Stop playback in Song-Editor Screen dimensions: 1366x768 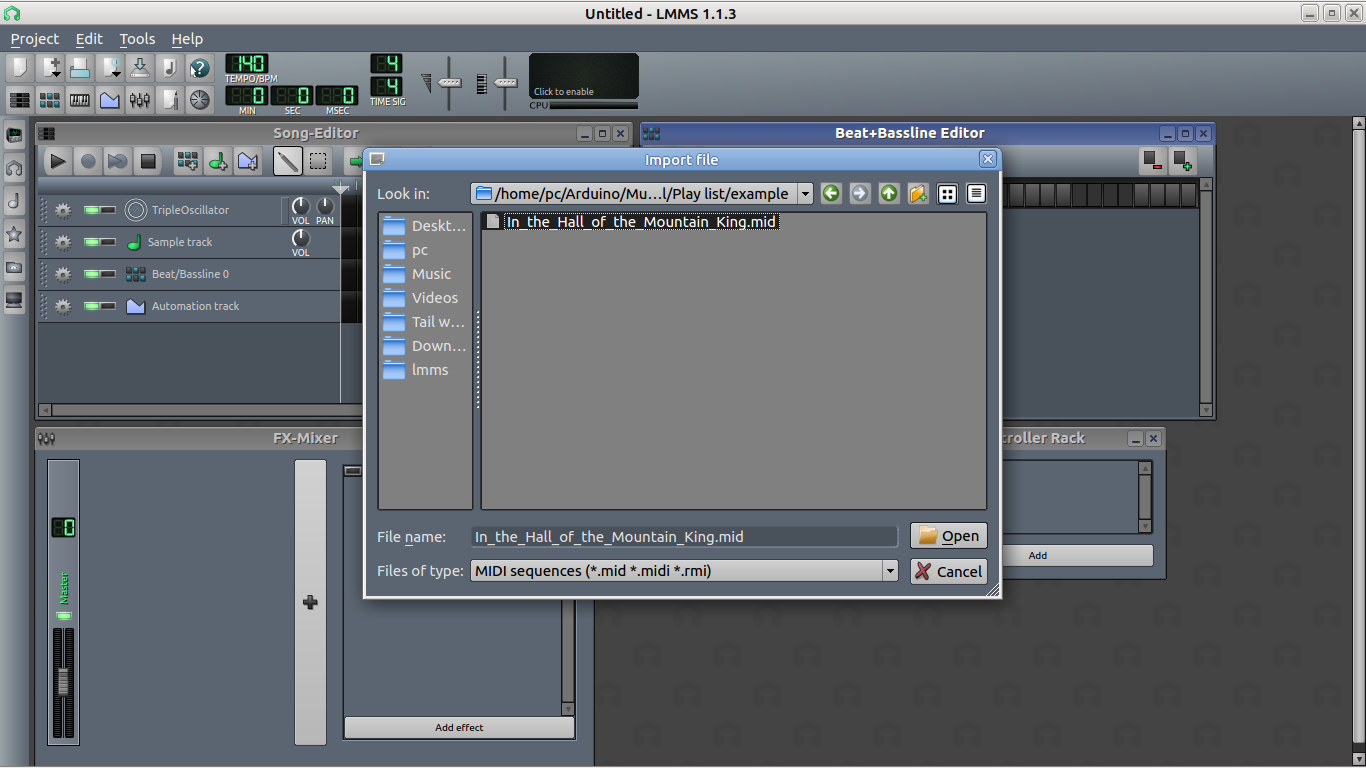pyautogui.click(x=148, y=160)
